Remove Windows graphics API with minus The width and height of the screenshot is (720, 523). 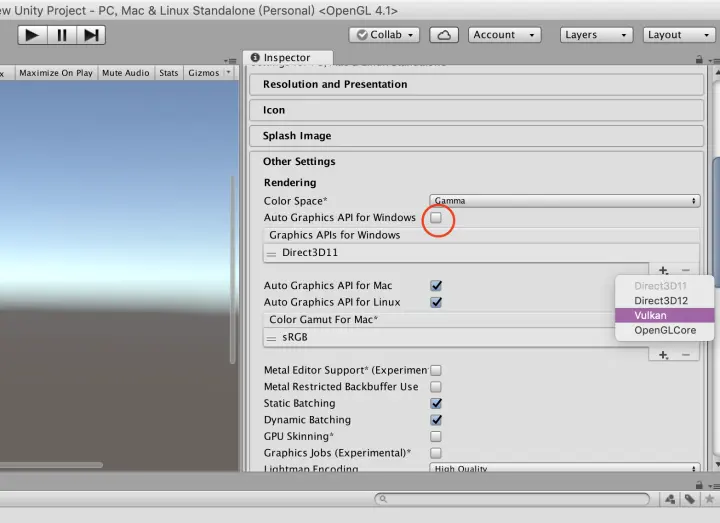coord(686,270)
